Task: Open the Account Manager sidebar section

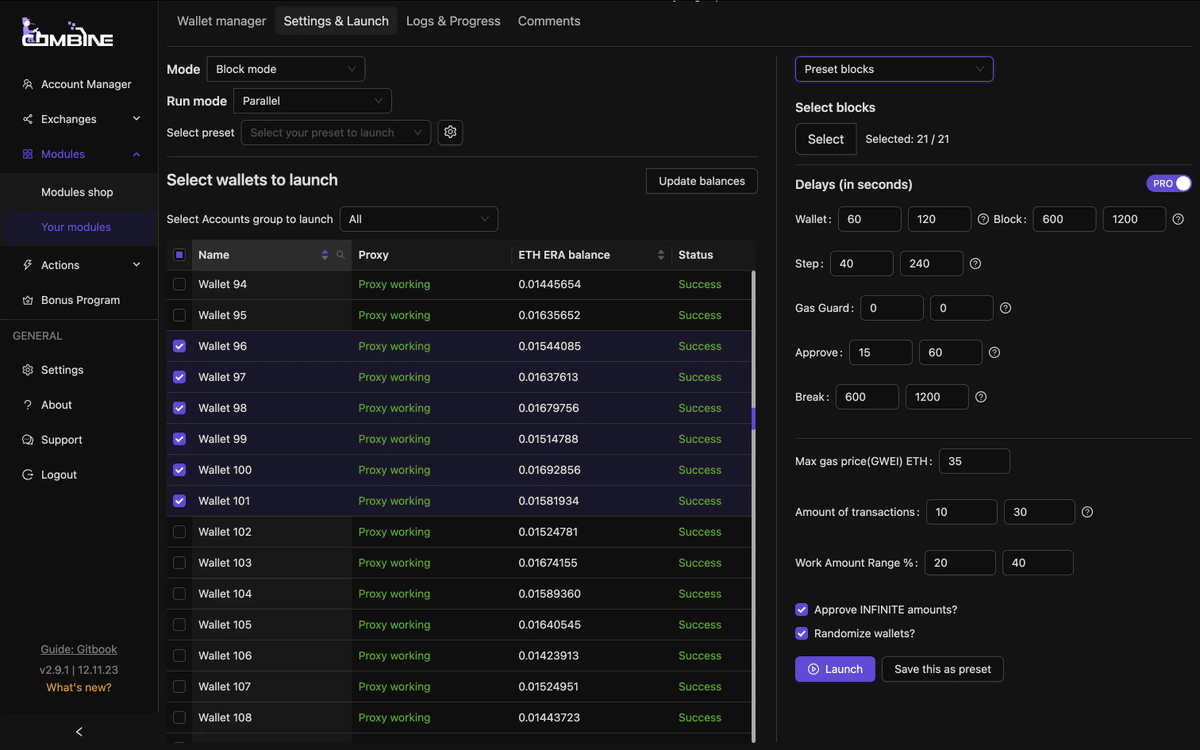Action: click(85, 84)
